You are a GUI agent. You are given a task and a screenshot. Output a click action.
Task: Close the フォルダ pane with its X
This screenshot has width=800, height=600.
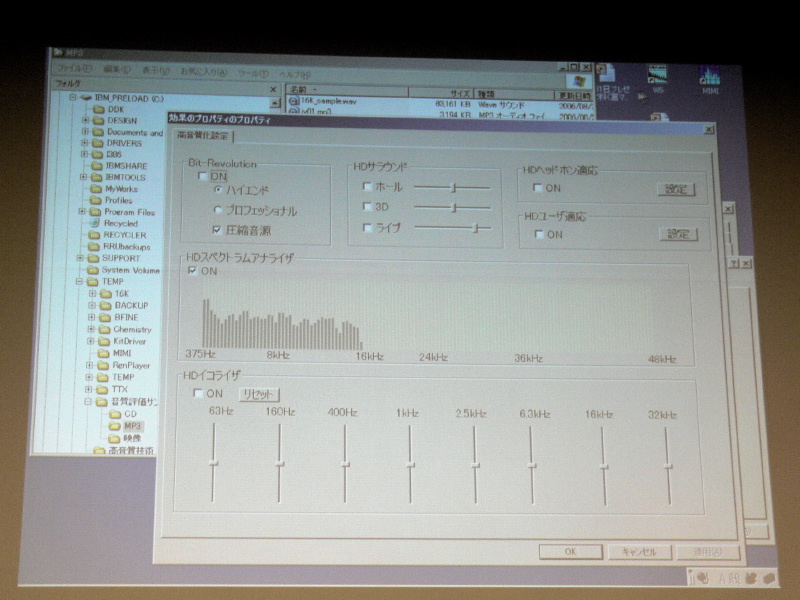273,89
